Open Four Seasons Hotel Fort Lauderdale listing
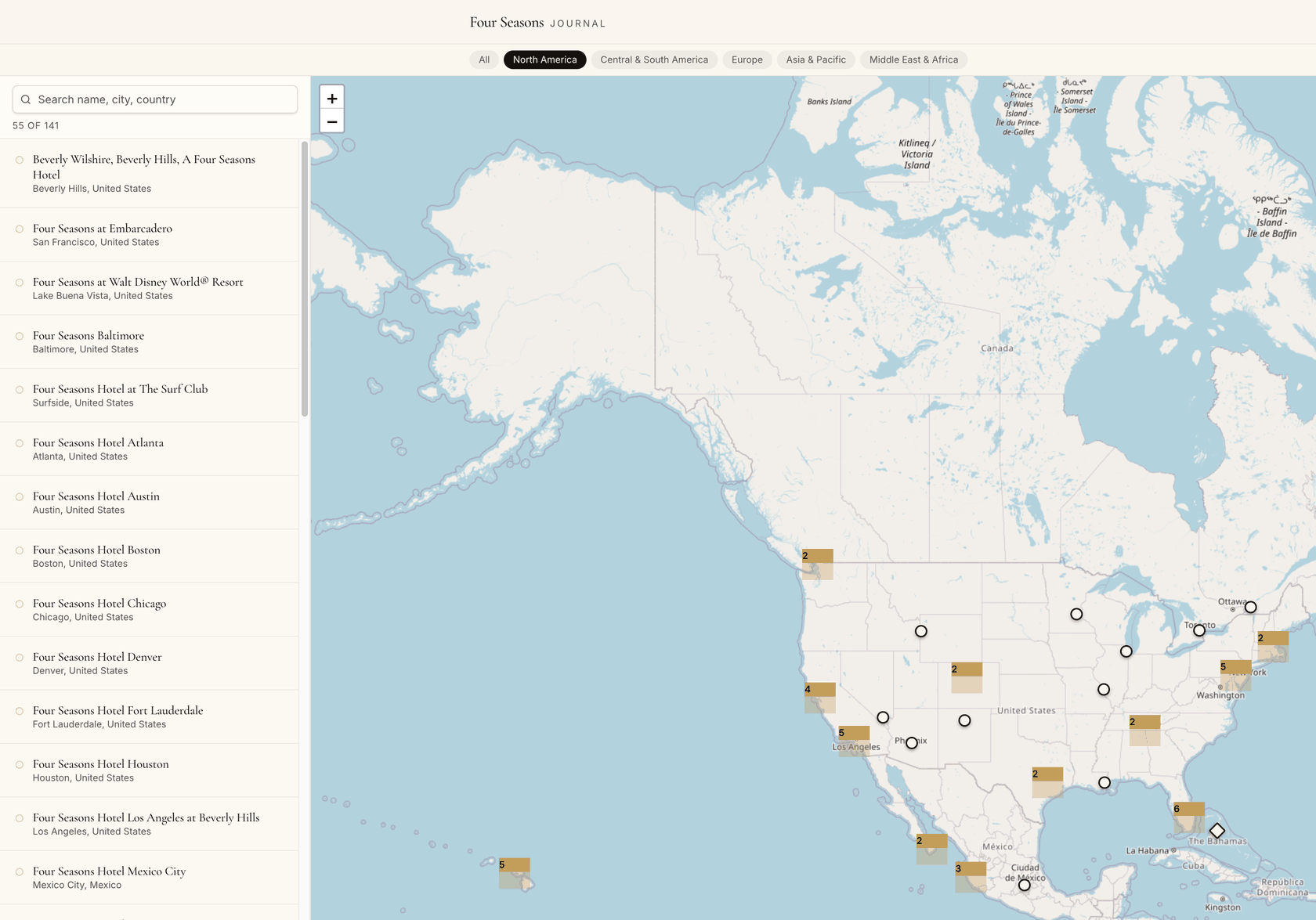1316x920 pixels. coord(149,717)
